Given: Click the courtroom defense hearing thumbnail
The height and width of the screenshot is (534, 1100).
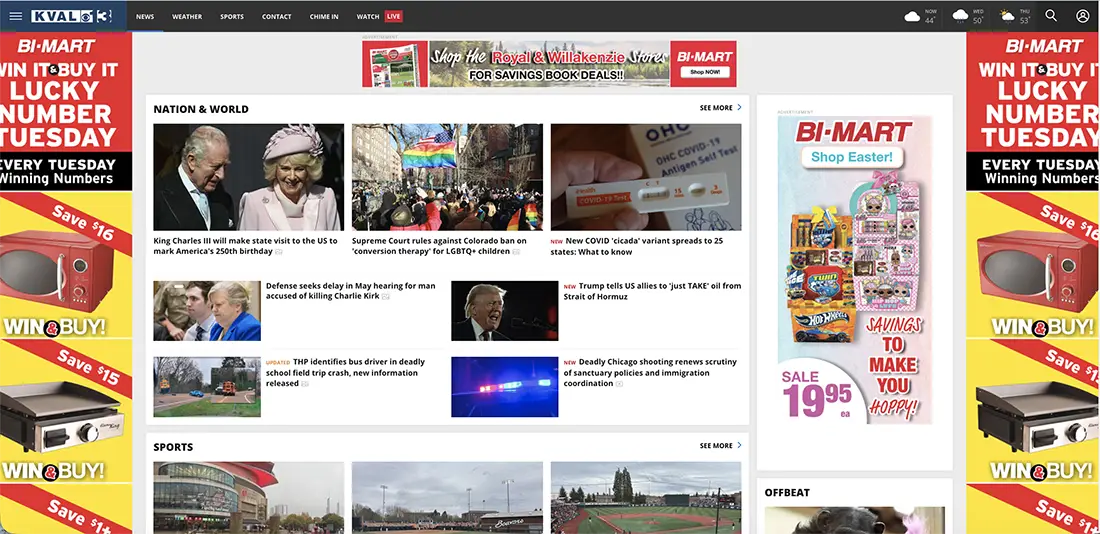Looking at the screenshot, I should coord(207,311).
